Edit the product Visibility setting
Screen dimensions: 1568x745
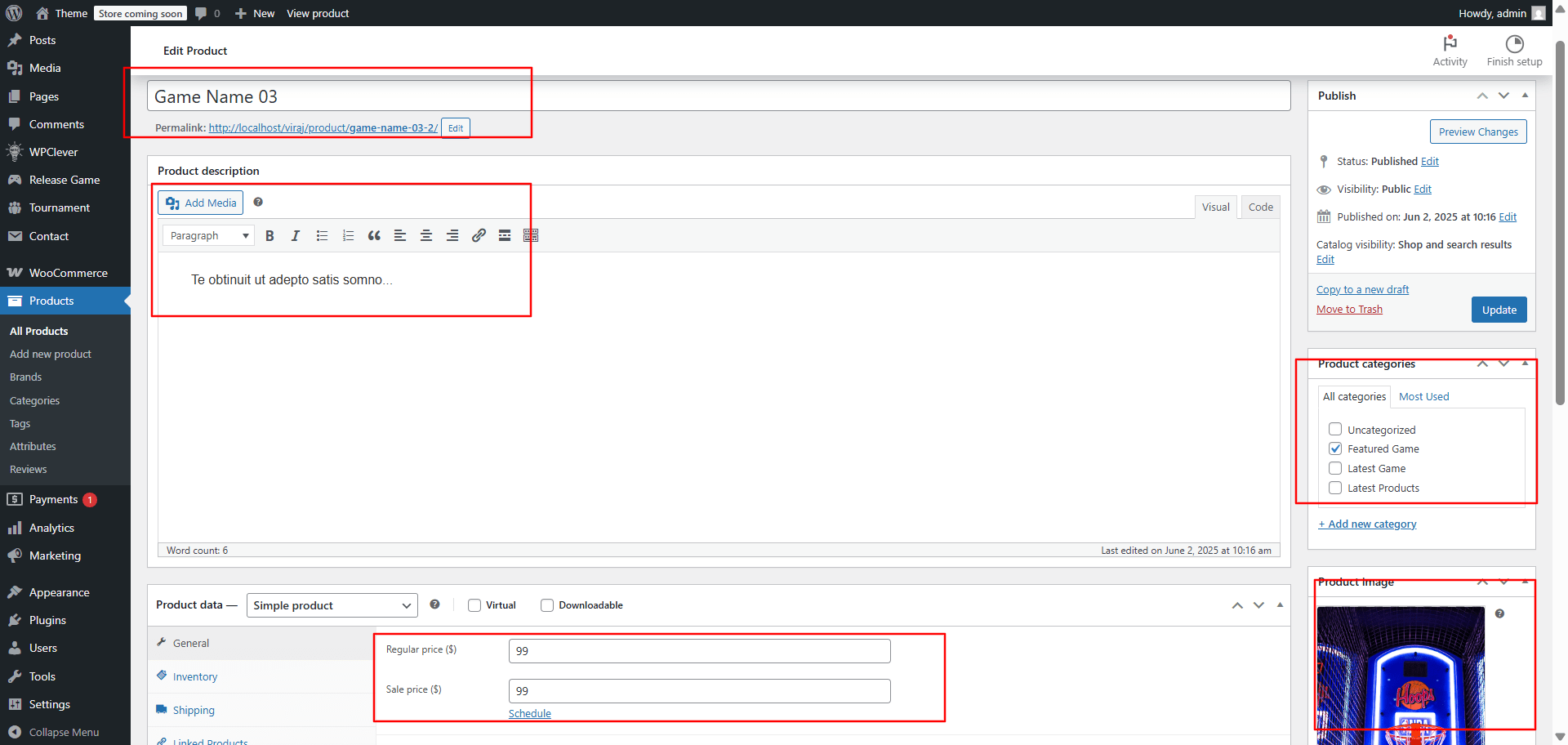click(1423, 190)
